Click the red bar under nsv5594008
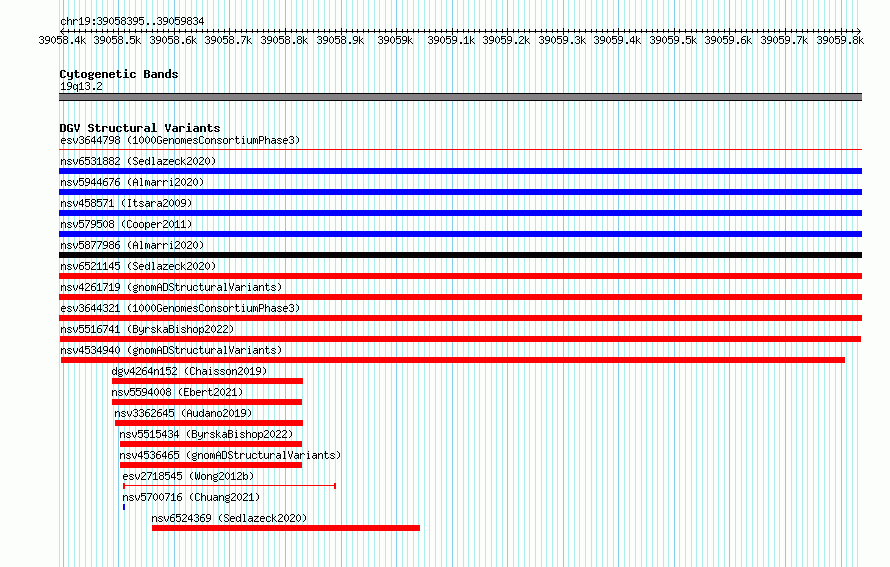 [x=207, y=402]
